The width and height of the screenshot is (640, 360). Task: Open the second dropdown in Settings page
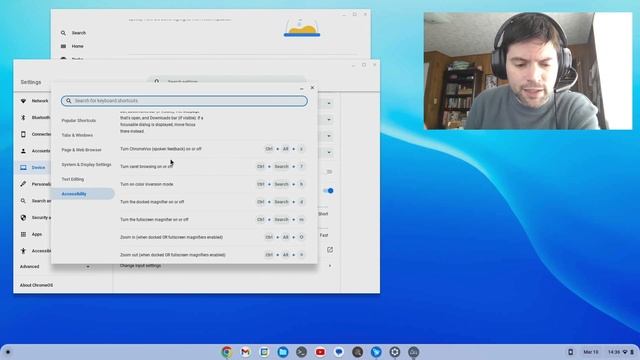[x=329, y=120]
